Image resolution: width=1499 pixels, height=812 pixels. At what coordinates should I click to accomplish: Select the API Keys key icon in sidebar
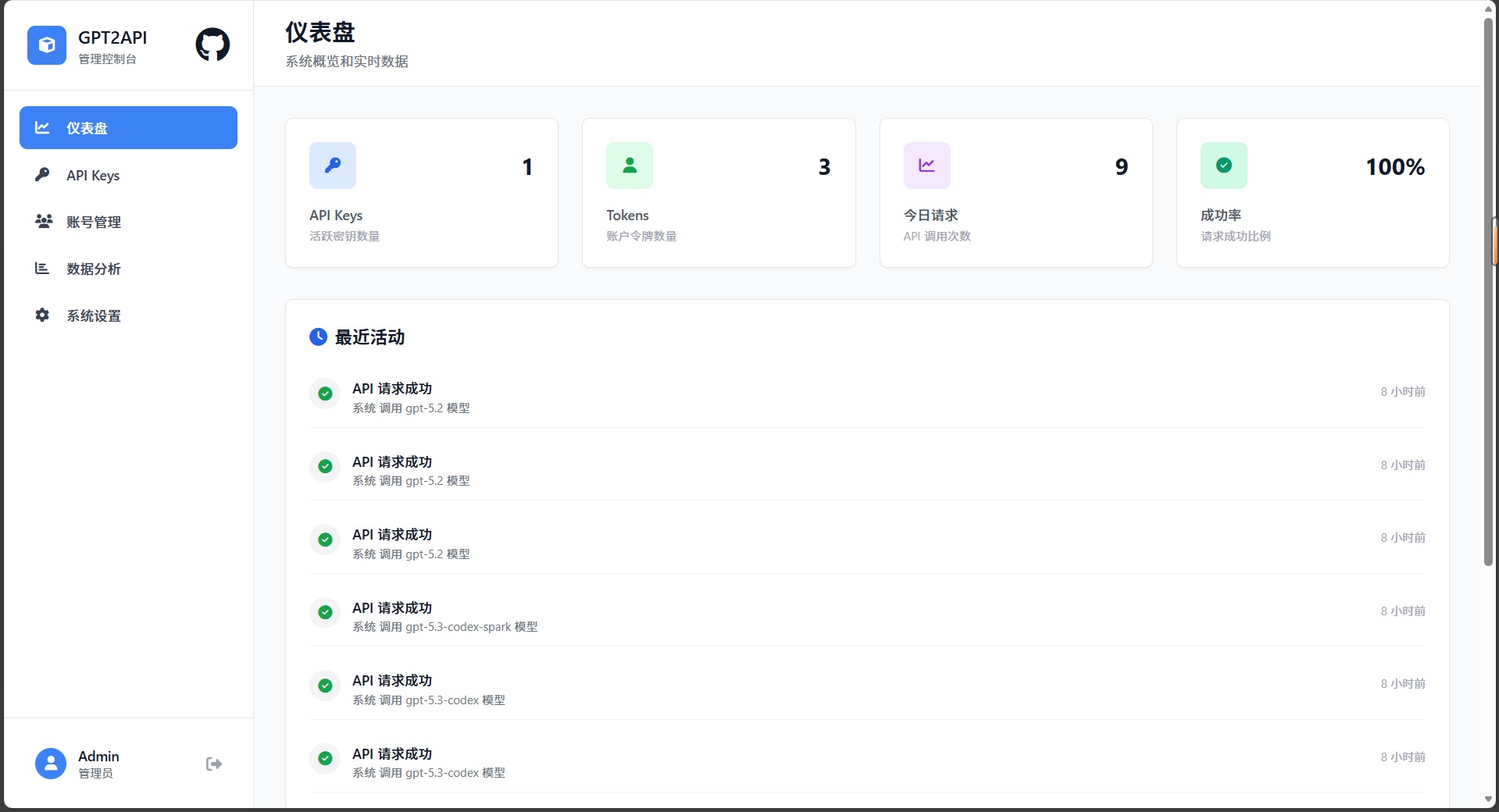pyautogui.click(x=43, y=174)
